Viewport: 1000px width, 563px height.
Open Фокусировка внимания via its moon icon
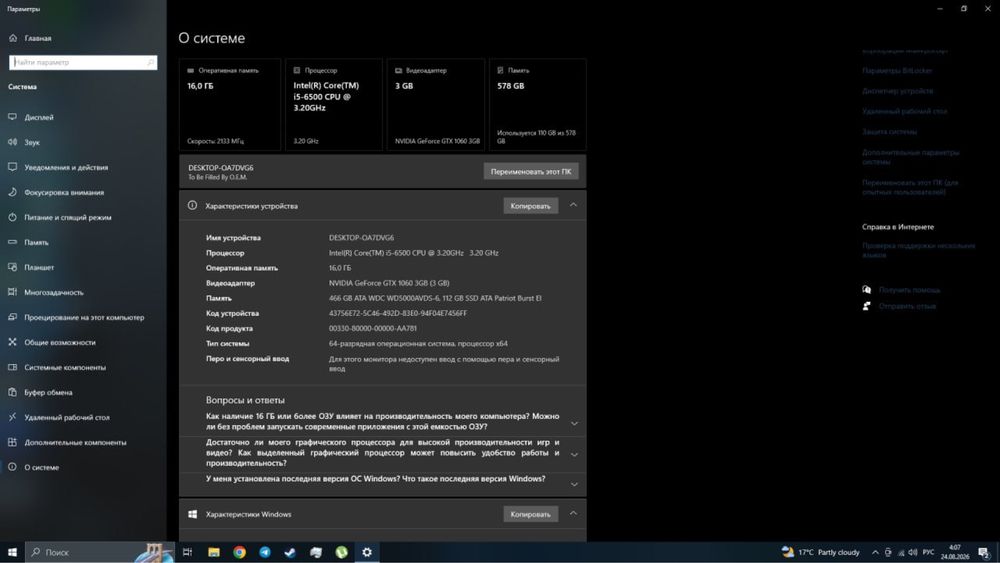[13, 192]
